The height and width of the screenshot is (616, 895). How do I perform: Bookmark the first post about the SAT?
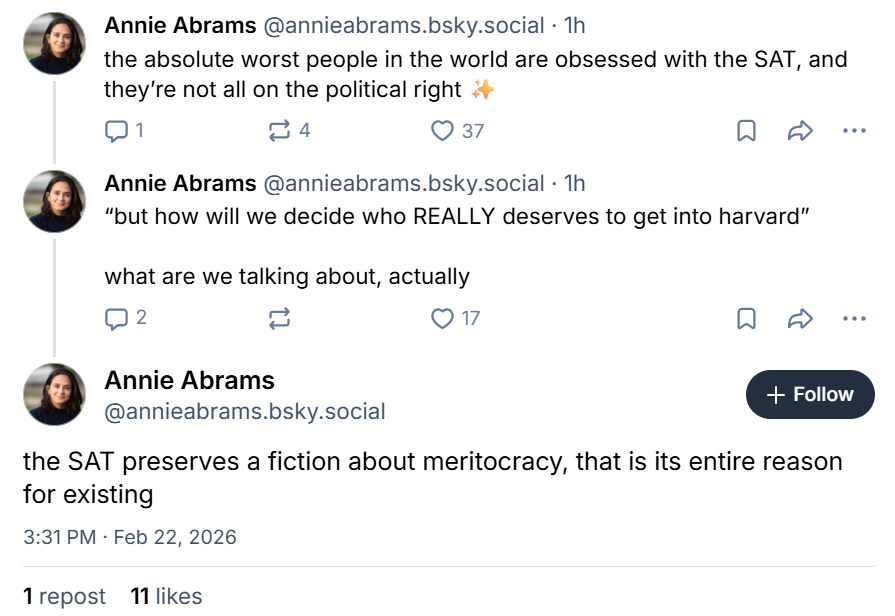[x=746, y=131]
